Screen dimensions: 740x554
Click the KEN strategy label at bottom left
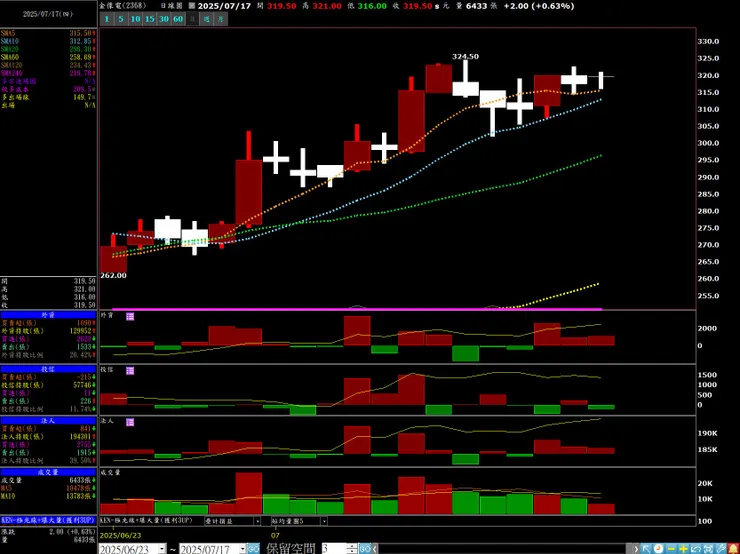point(48,520)
